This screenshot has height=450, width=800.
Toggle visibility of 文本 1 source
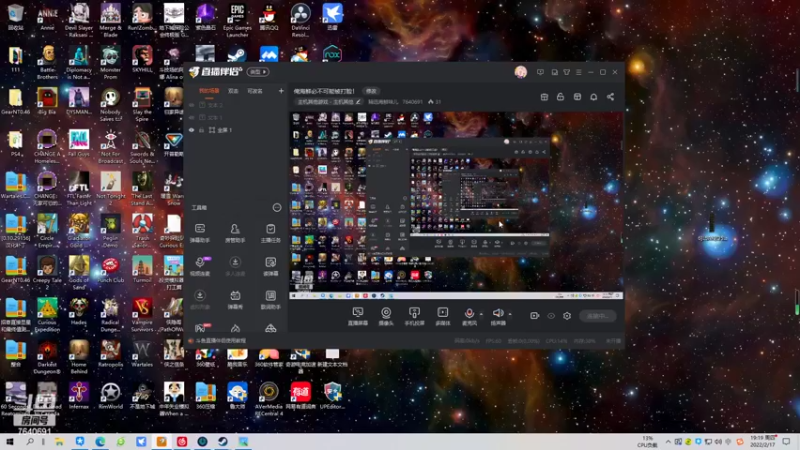[x=192, y=118]
